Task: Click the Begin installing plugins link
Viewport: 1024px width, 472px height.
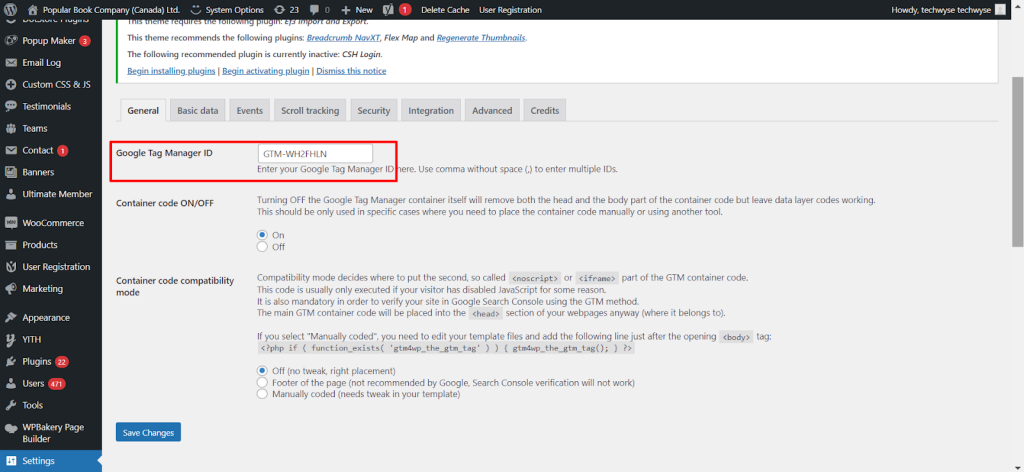Action: coord(171,71)
